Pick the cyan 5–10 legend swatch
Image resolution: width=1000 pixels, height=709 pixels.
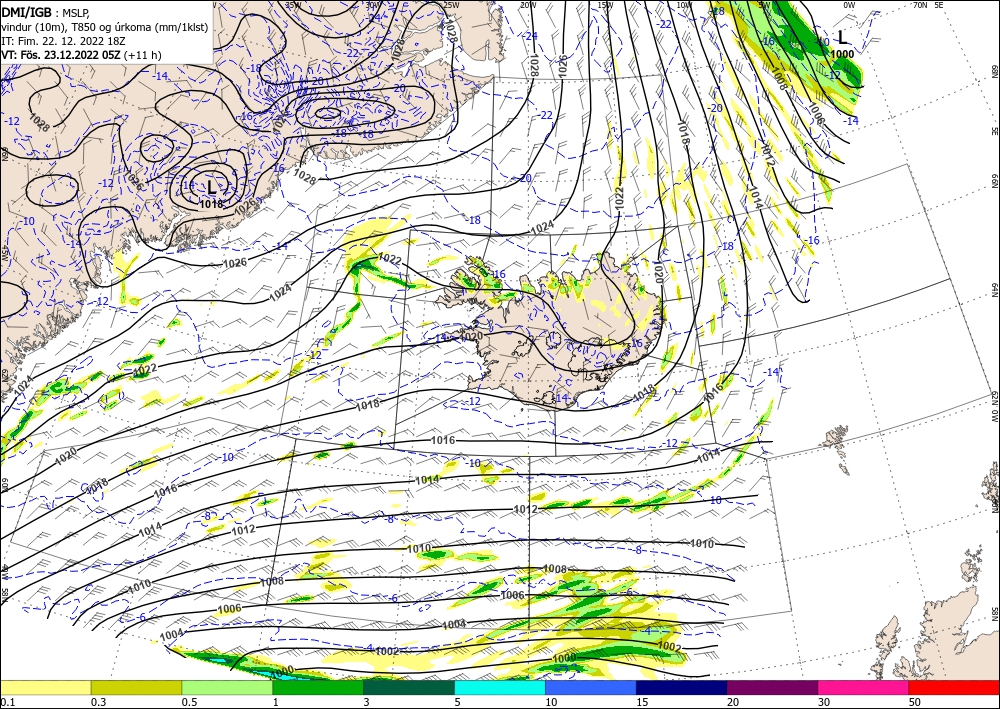500,687
